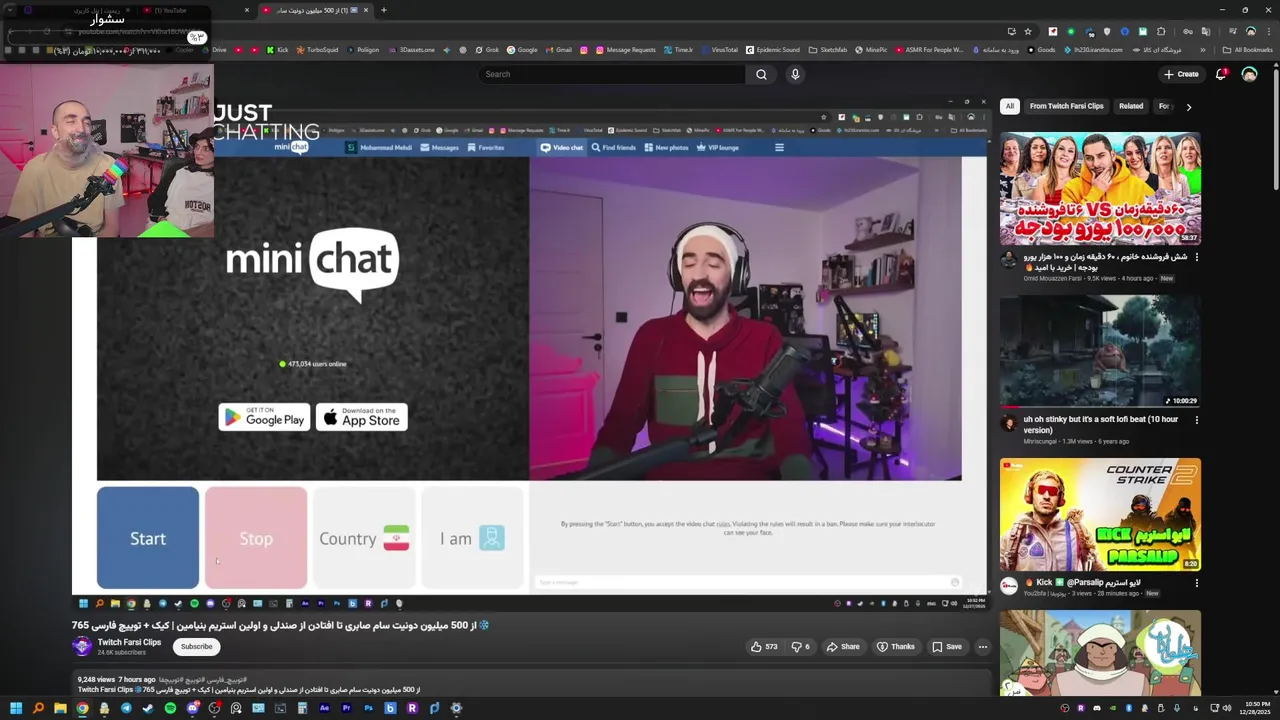Click the I am gender selector
The width and height of the screenshot is (1280, 720).
[472, 538]
